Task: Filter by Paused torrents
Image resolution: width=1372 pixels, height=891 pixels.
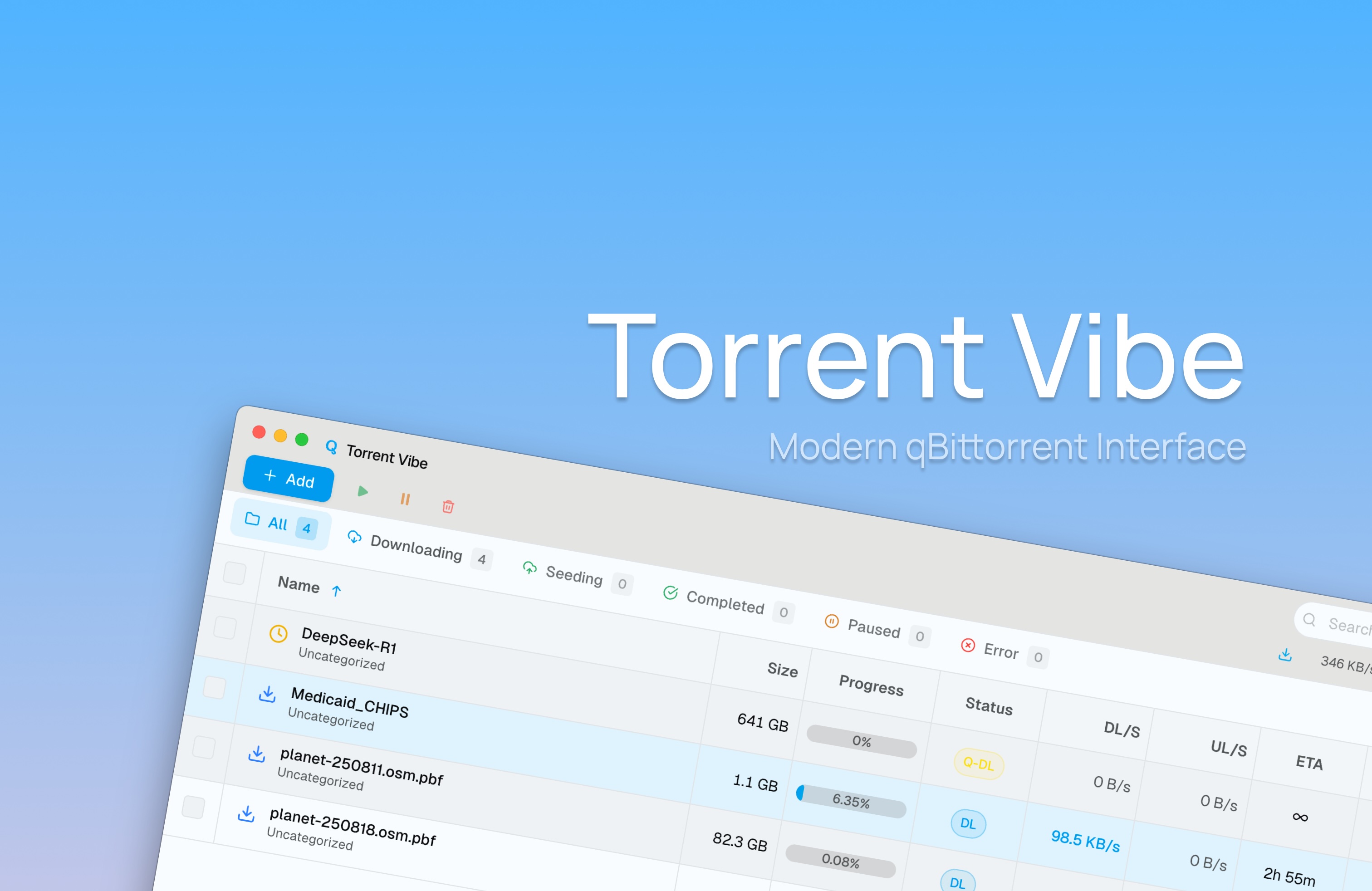Action: tap(877, 629)
